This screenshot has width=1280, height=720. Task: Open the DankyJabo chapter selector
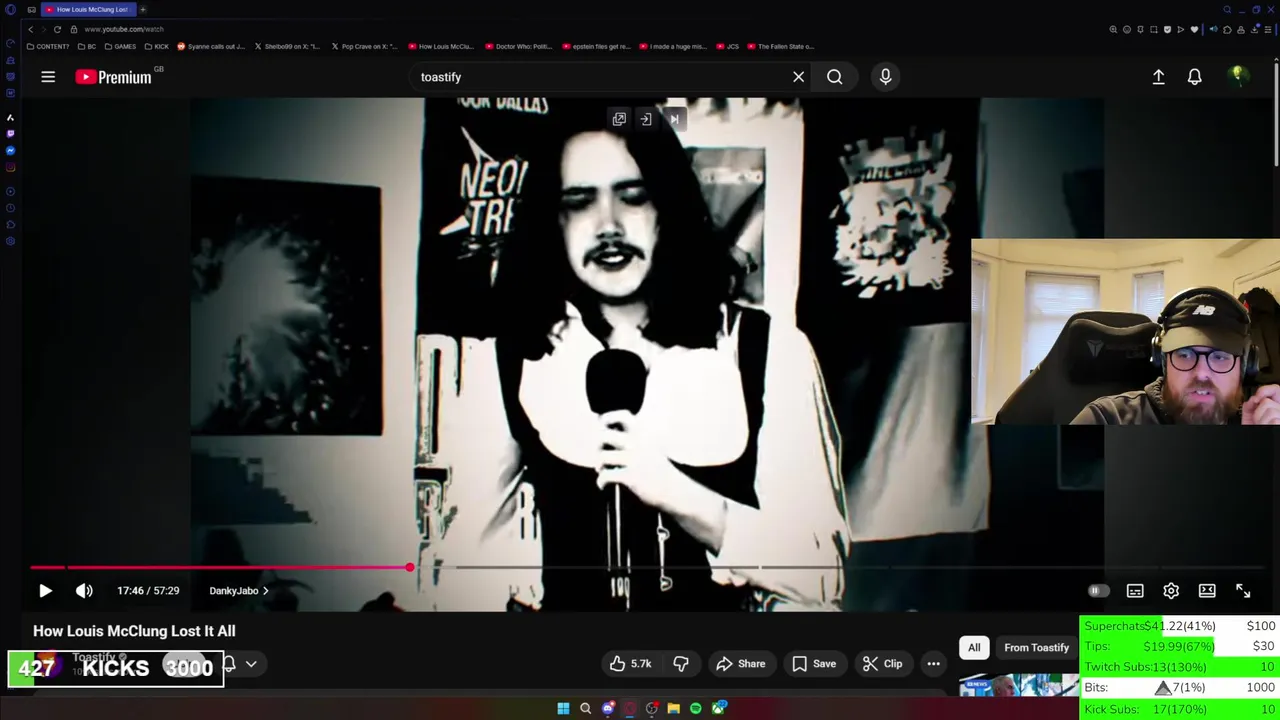238,591
